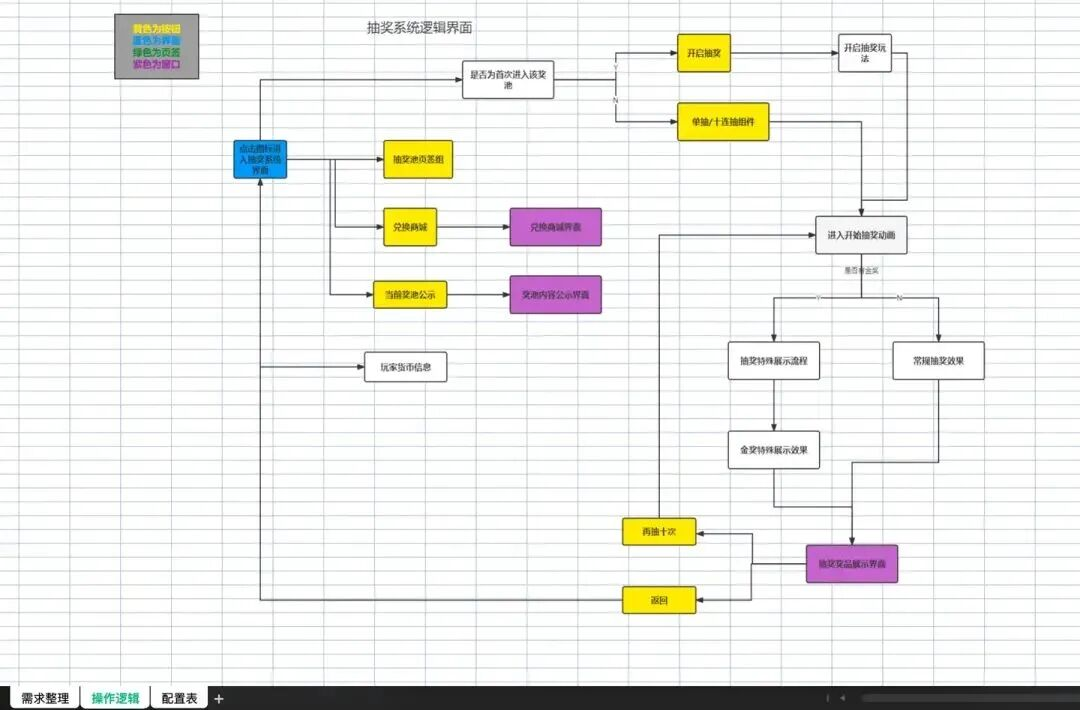
Task: Click the add new sheet plus icon
Action: tap(219, 698)
